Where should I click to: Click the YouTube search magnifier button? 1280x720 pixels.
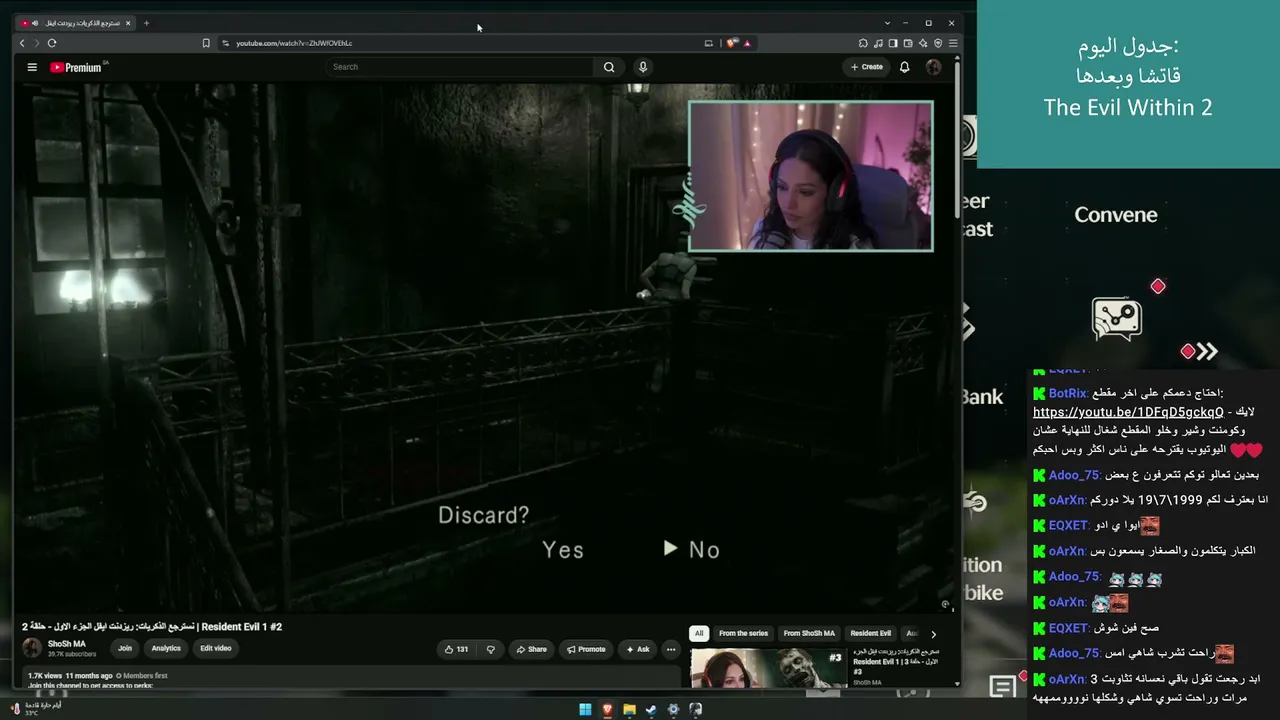coord(609,67)
